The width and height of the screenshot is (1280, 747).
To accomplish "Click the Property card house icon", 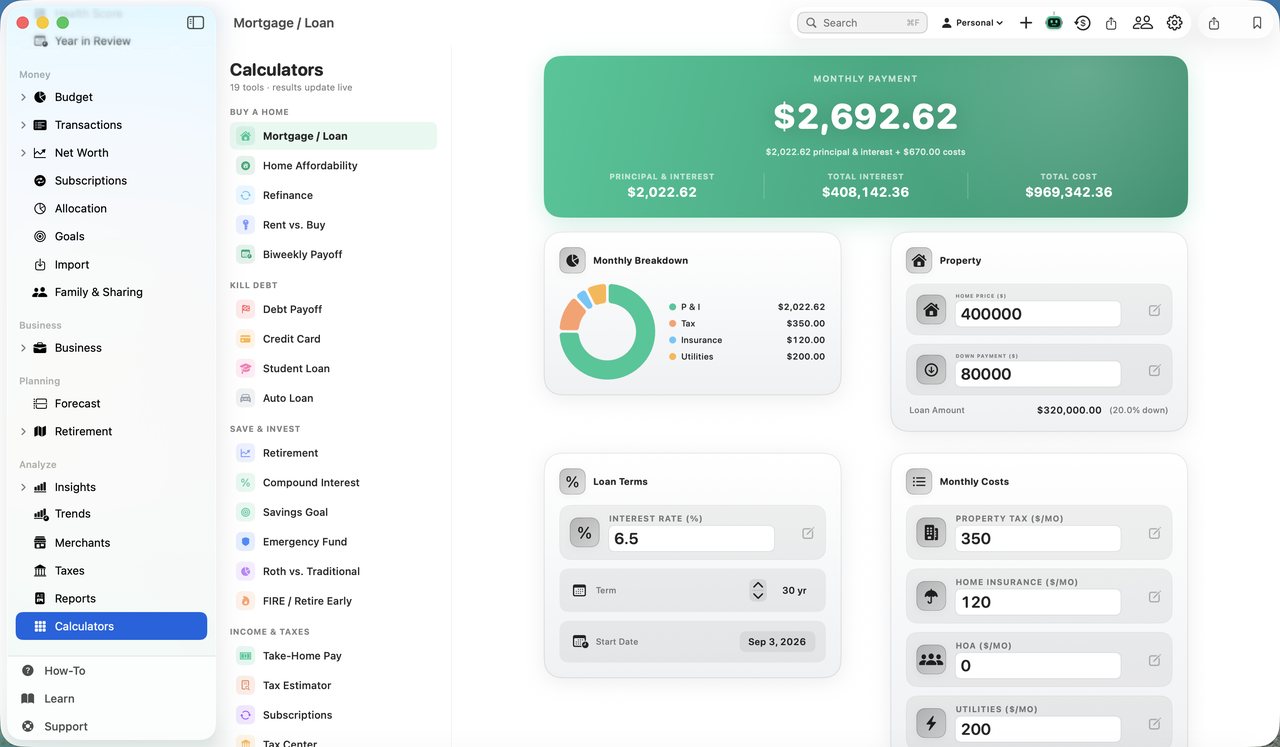I will (x=919, y=260).
